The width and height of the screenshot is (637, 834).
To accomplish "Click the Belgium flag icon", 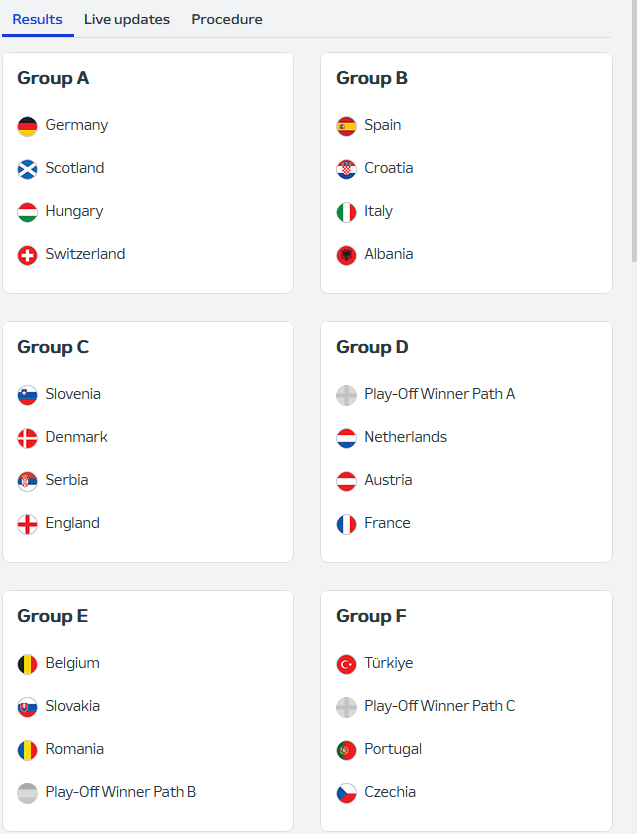I will coord(28,662).
